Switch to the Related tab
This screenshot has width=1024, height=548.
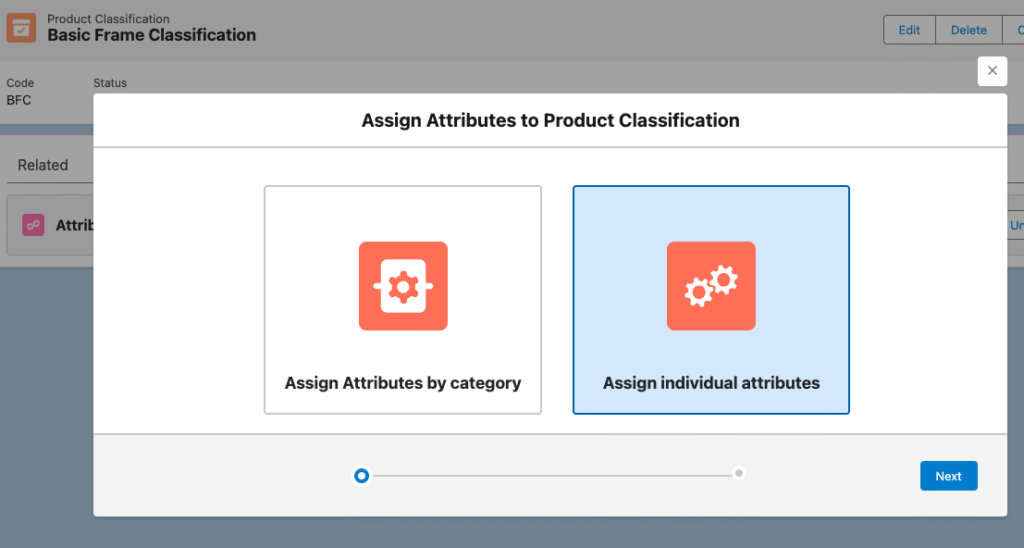point(43,165)
